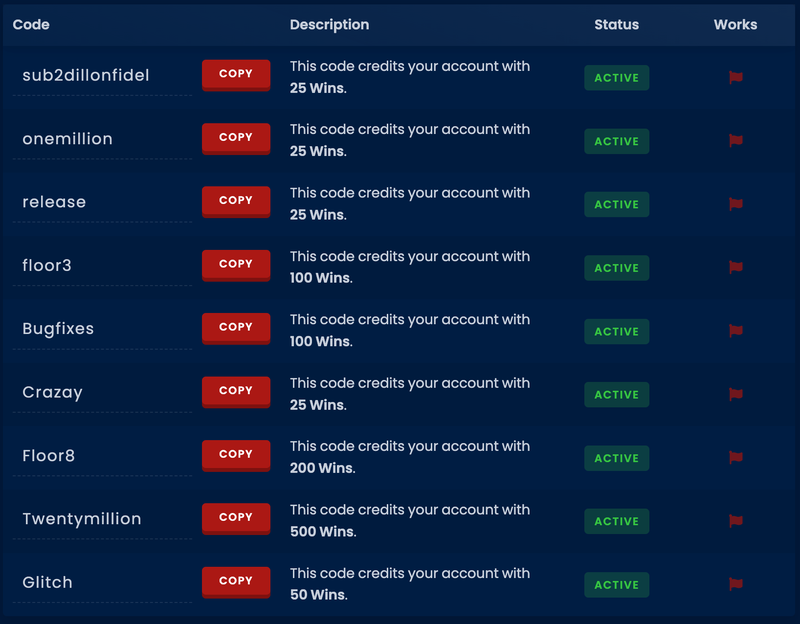Image resolution: width=800 pixels, height=624 pixels.
Task: Click the 50 Wins description text
Action: [410, 584]
